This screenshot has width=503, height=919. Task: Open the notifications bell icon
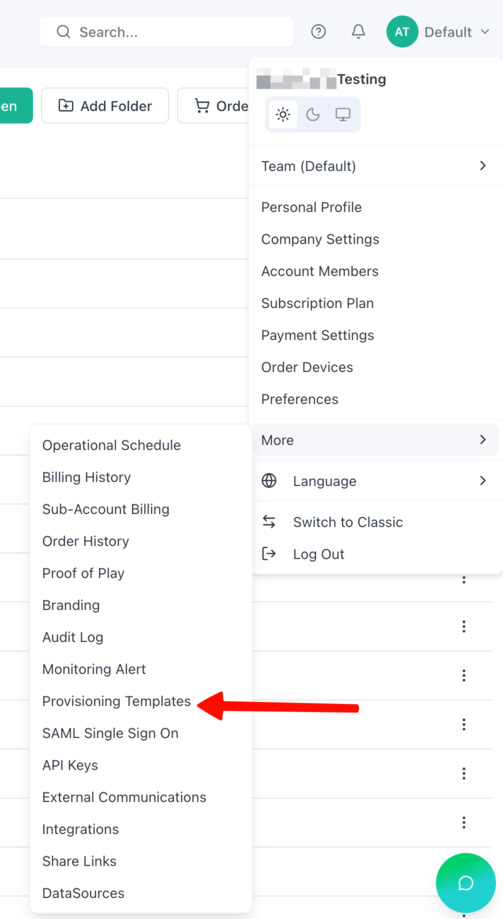pos(358,32)
